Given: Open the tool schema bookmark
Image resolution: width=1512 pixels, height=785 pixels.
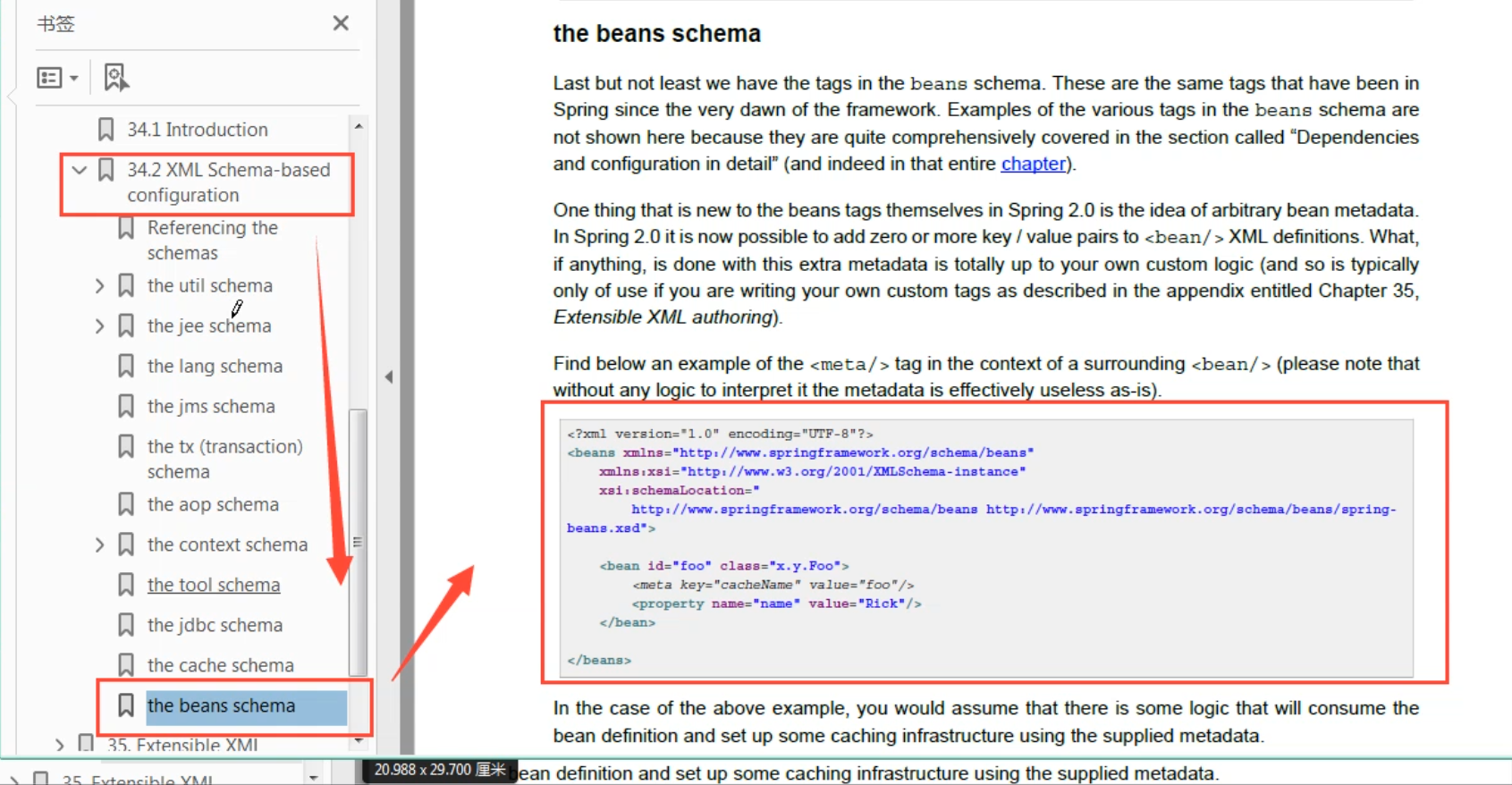Looking at the screenshot, I should [214, 585].
